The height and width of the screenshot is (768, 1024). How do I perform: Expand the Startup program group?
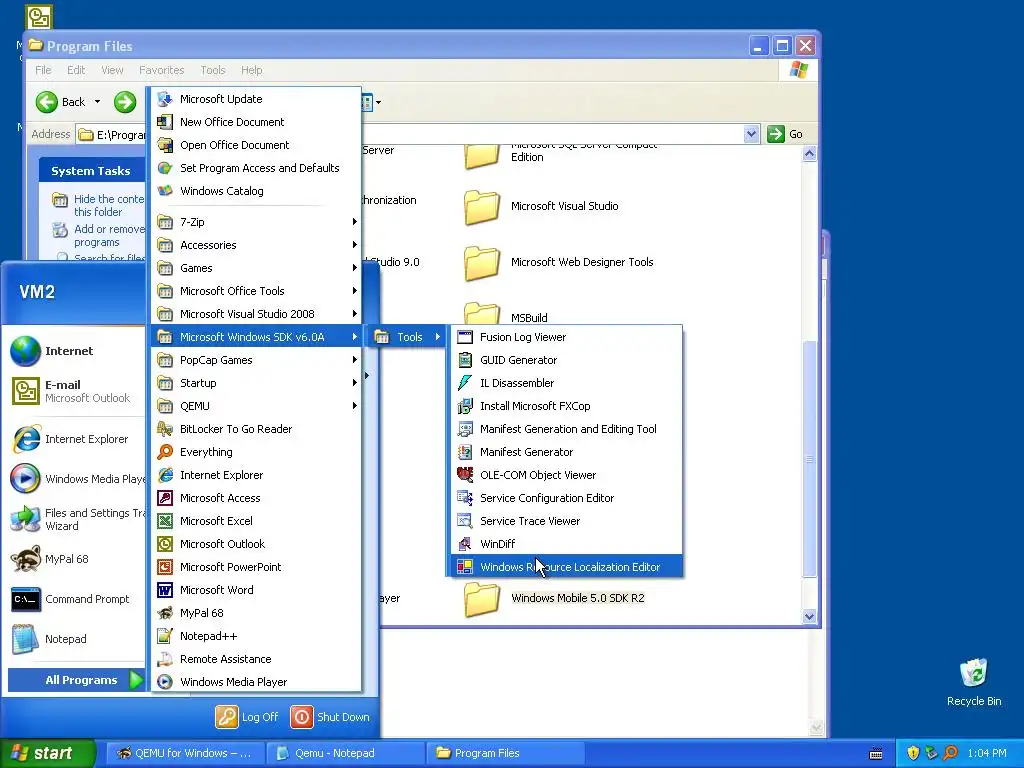tap(256, 383)
